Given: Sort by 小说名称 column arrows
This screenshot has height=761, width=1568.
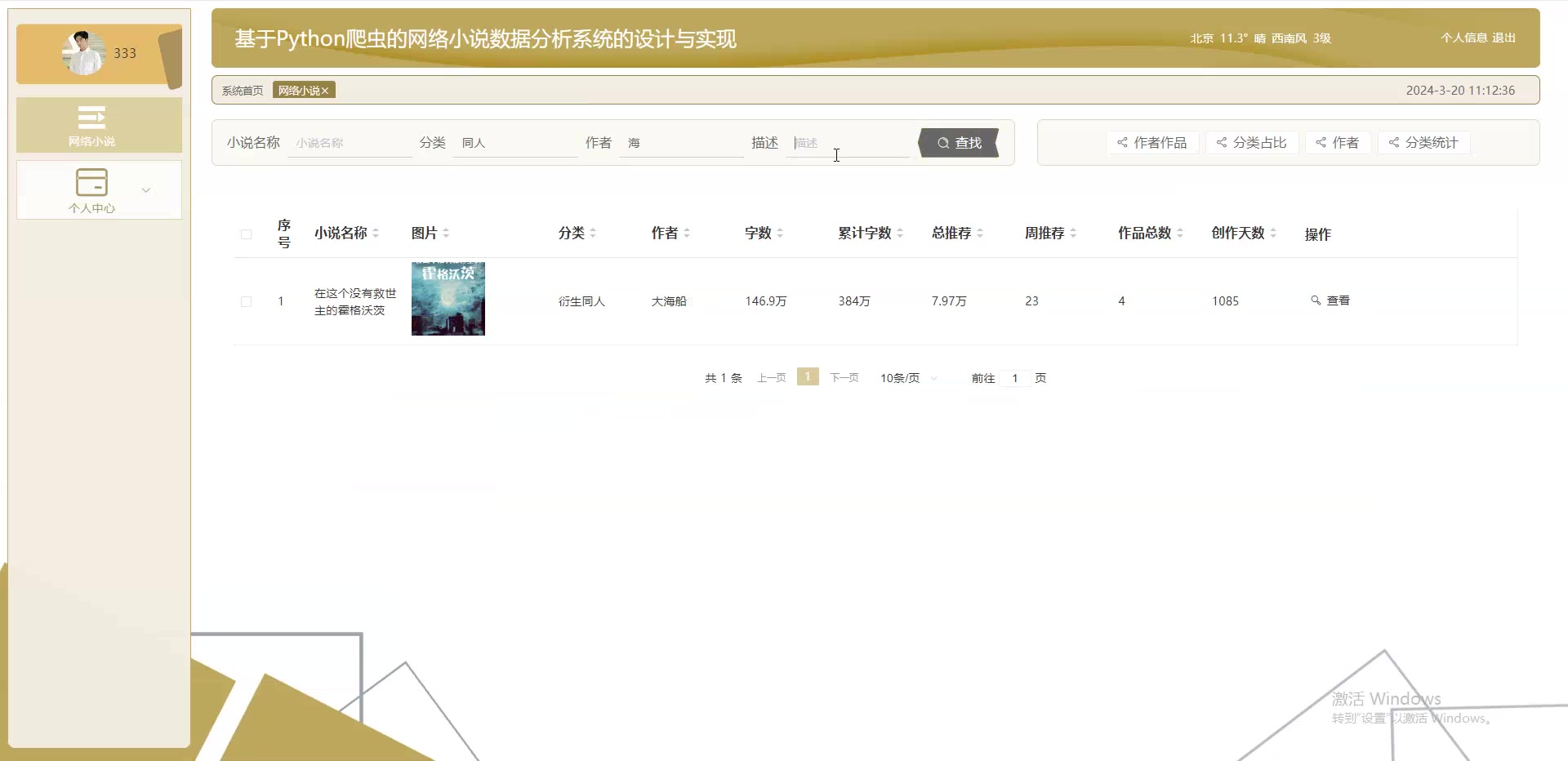Looking at the screenshot, I should click(376, 234).
